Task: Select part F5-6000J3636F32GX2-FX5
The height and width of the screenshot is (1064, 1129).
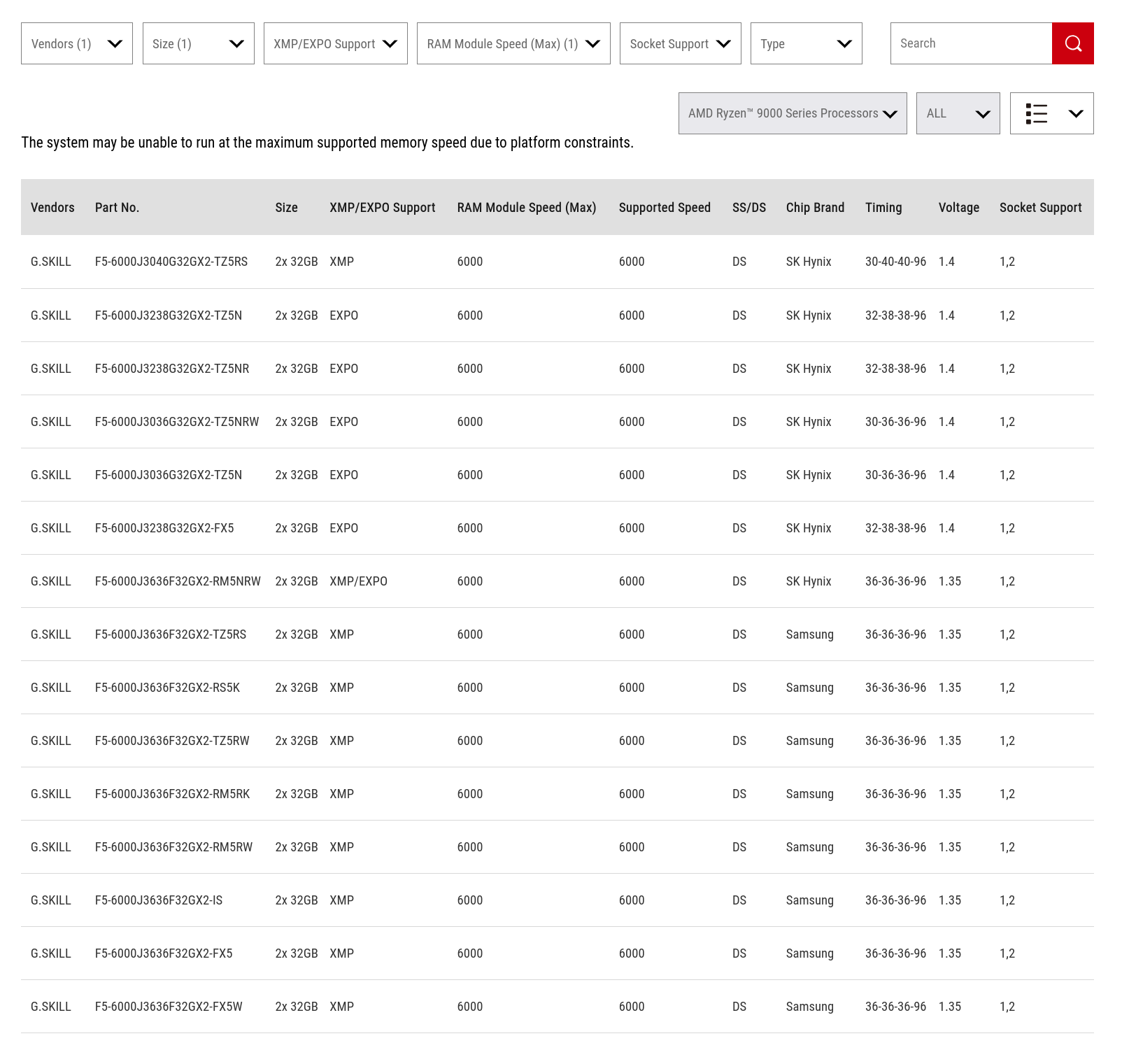Action: 164,953
